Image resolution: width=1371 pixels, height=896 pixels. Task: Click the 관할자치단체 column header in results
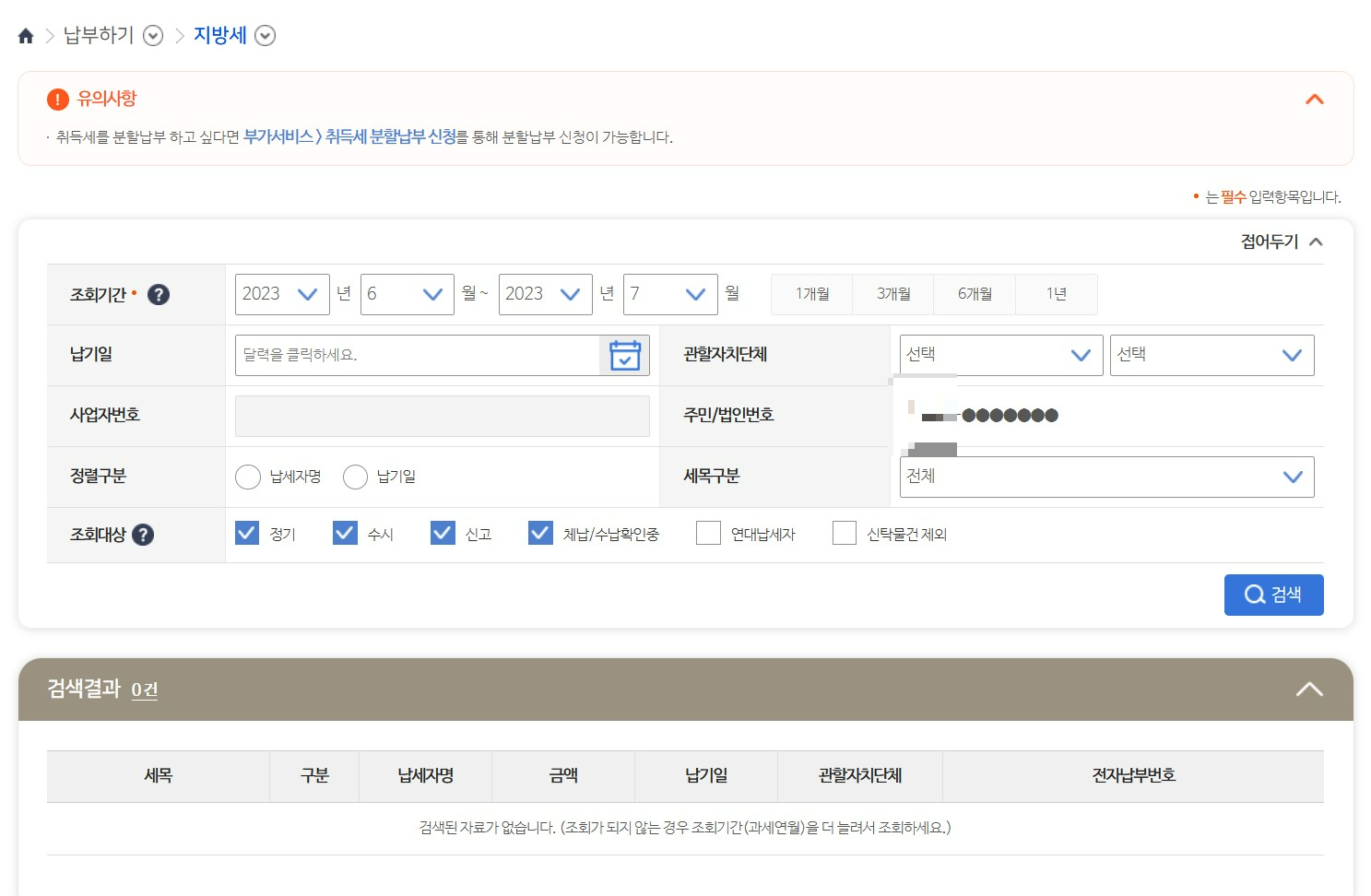point(860,776)
